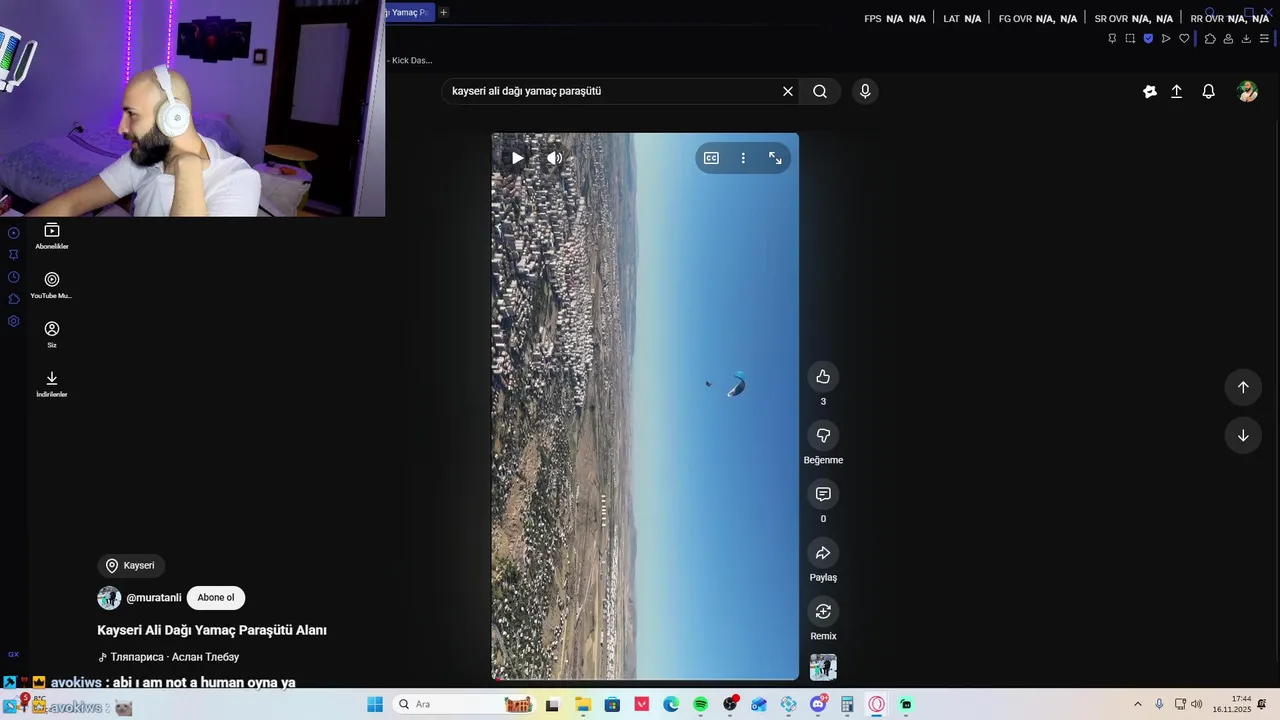Open browser easy setup menu
Image resolution: width=1280 pixels, height=720 pixels.
[1264, 39]
